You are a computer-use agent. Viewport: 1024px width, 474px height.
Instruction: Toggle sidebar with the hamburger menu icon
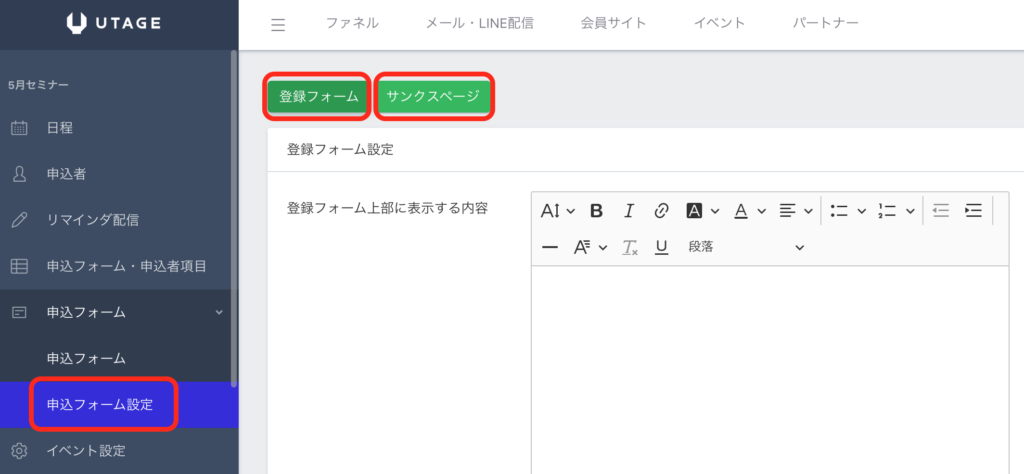[x=278, y=25]
